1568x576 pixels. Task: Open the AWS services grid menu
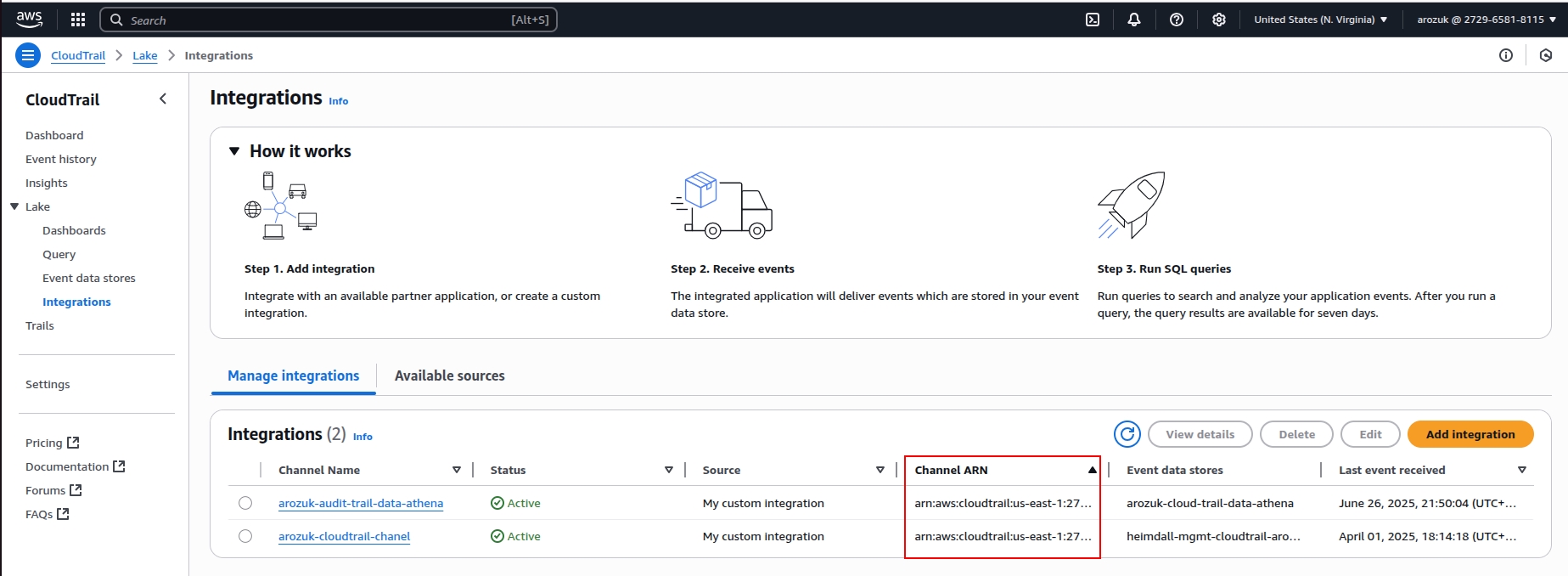(78, 20)
